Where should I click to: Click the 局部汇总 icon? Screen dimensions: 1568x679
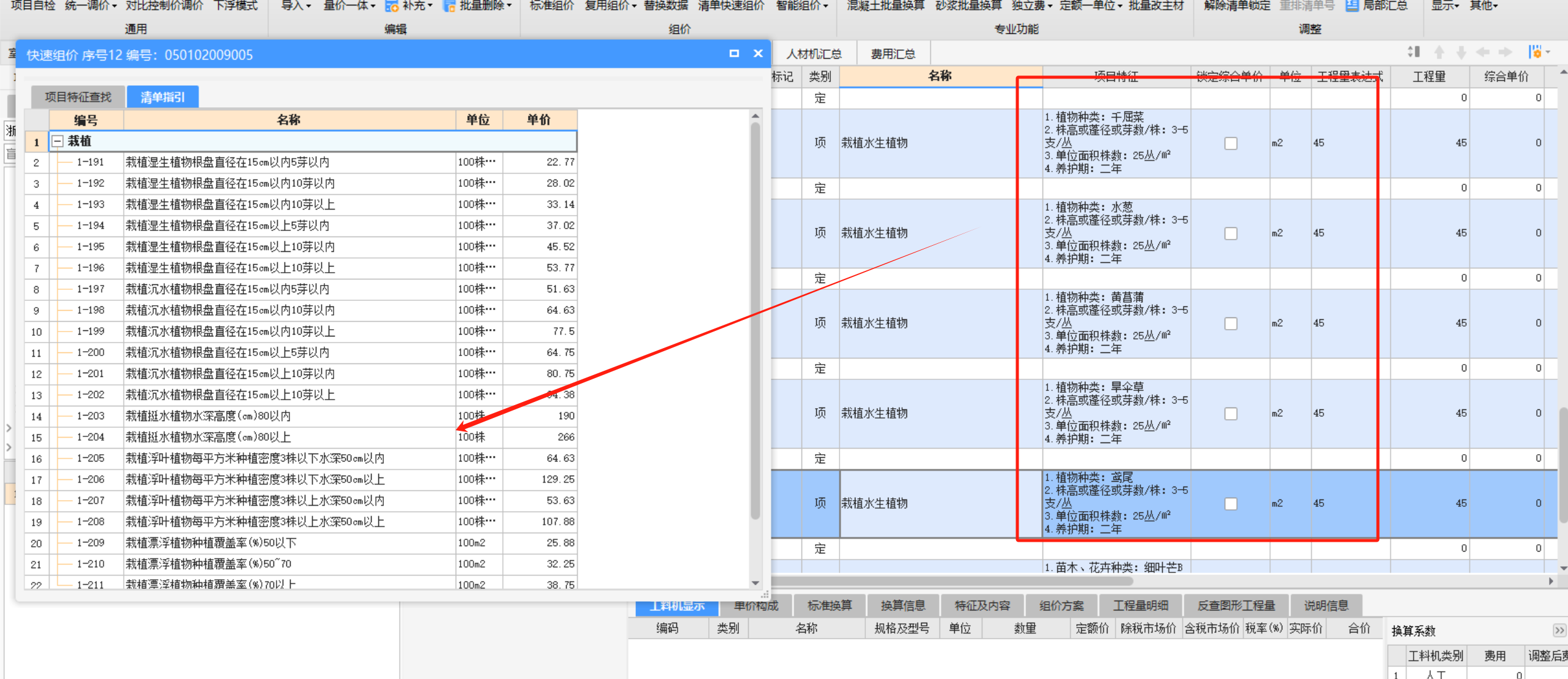[1352, 6]
